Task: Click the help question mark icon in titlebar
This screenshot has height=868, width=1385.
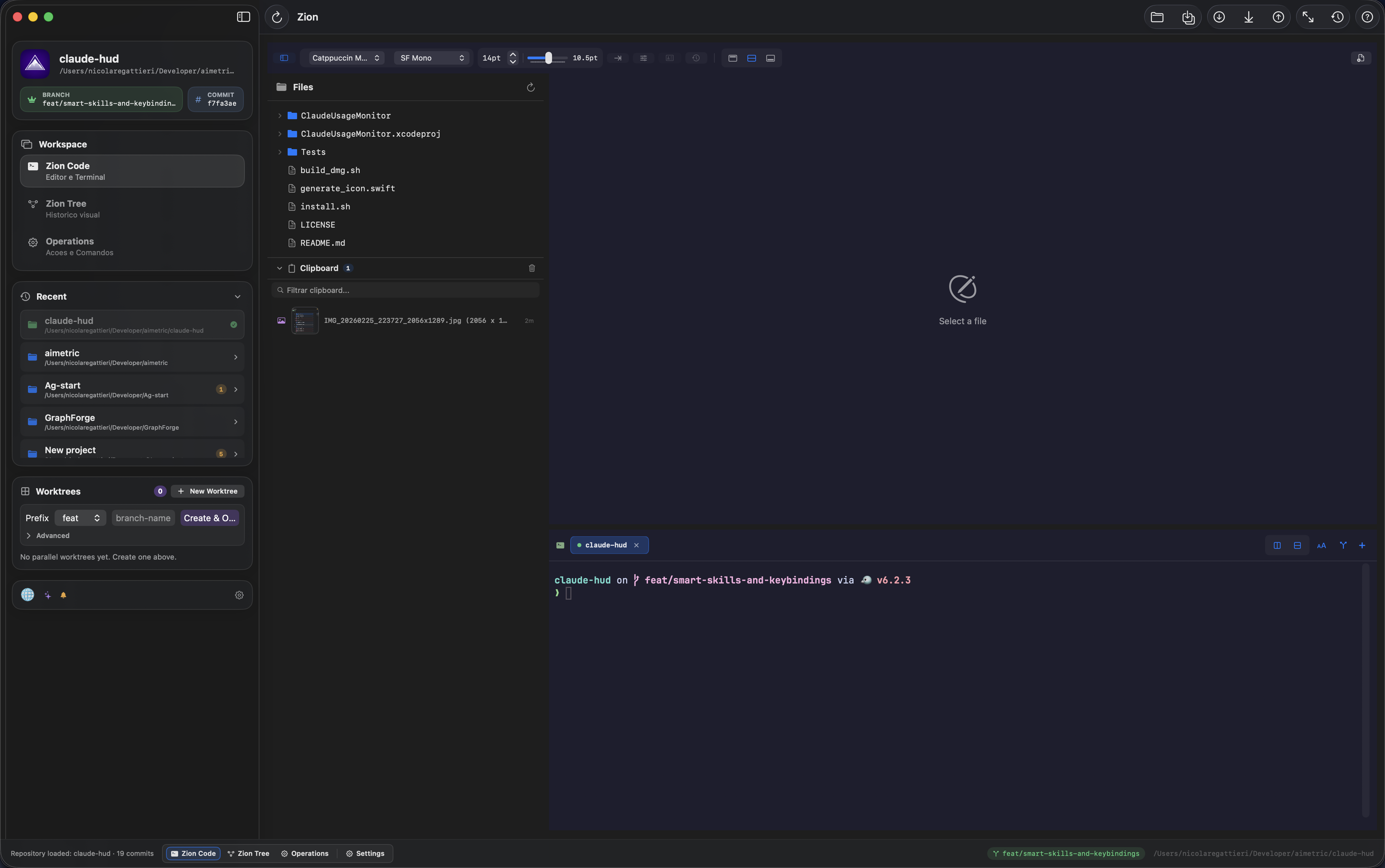Action: (x=1366, y=16)
